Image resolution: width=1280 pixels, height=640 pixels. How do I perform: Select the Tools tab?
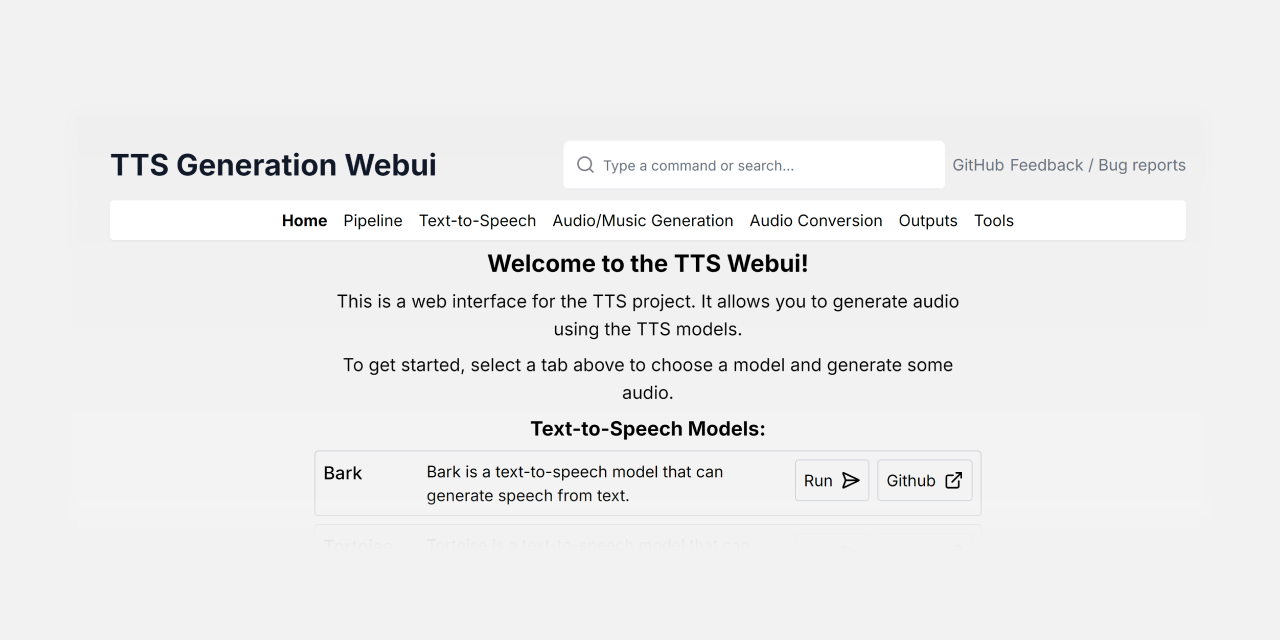tap(994, 221)
